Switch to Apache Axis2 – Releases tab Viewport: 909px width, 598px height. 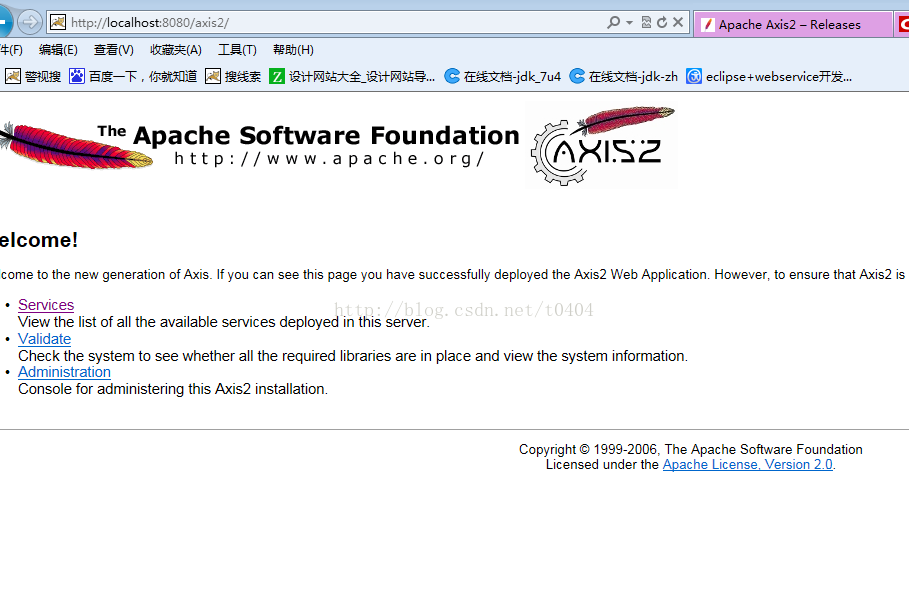(x=793, y=24)
